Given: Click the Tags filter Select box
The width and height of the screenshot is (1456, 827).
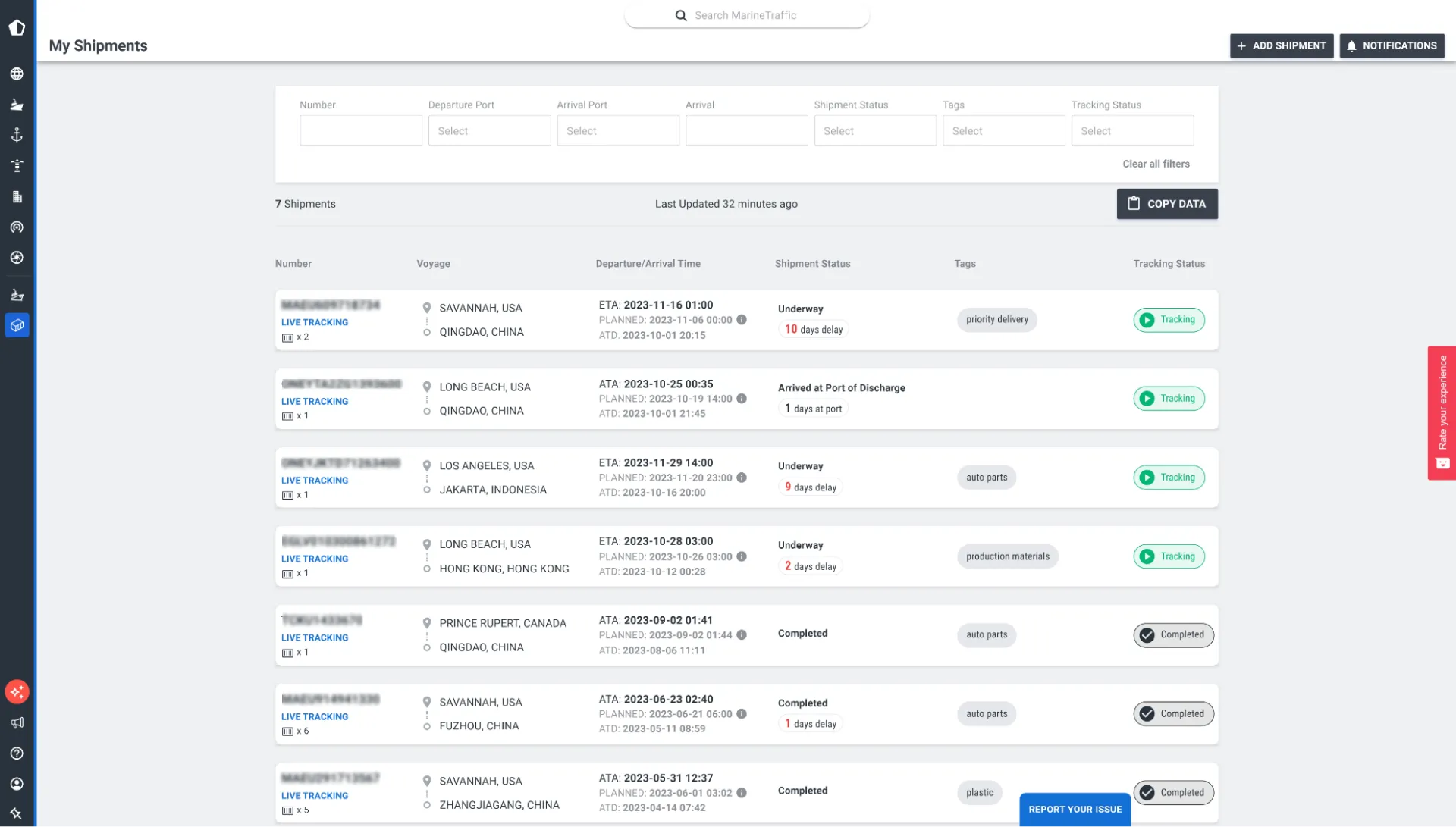Looking at the screenshot, I should [1003, 130].
